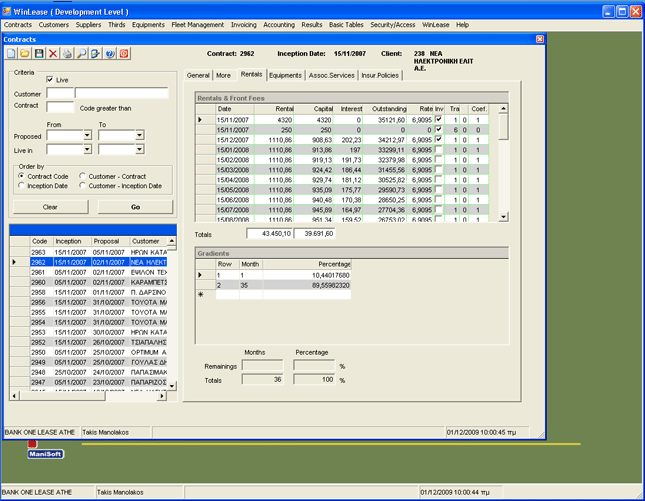This screenshot has height=501, width=645.
Task: Click the Contract code input field
Action: point(60,107)
